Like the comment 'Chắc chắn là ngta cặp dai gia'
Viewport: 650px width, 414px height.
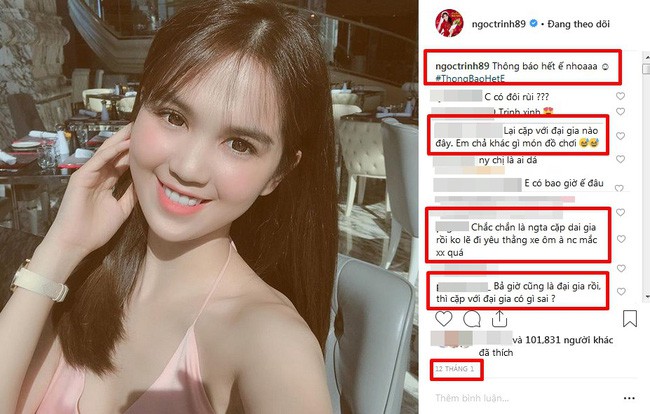pos(621,239)
